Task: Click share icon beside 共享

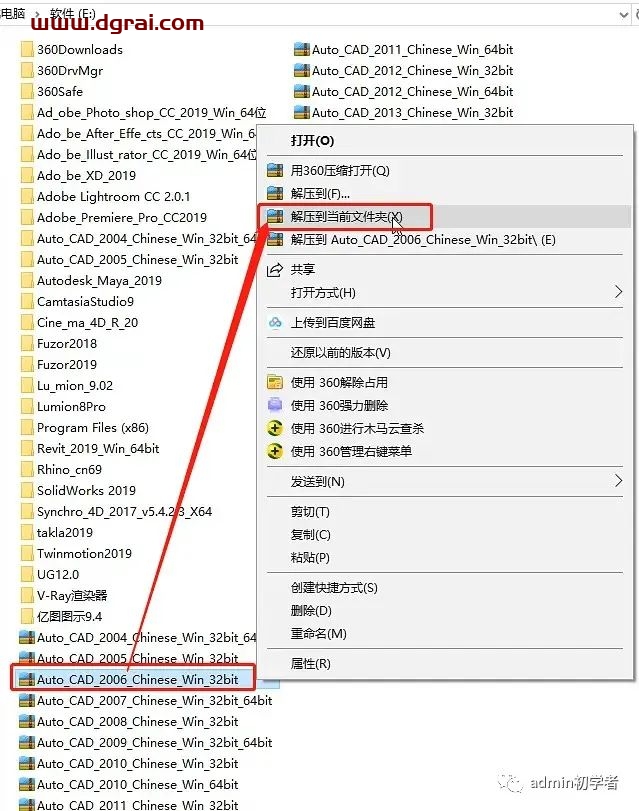Action: point(275,269)
